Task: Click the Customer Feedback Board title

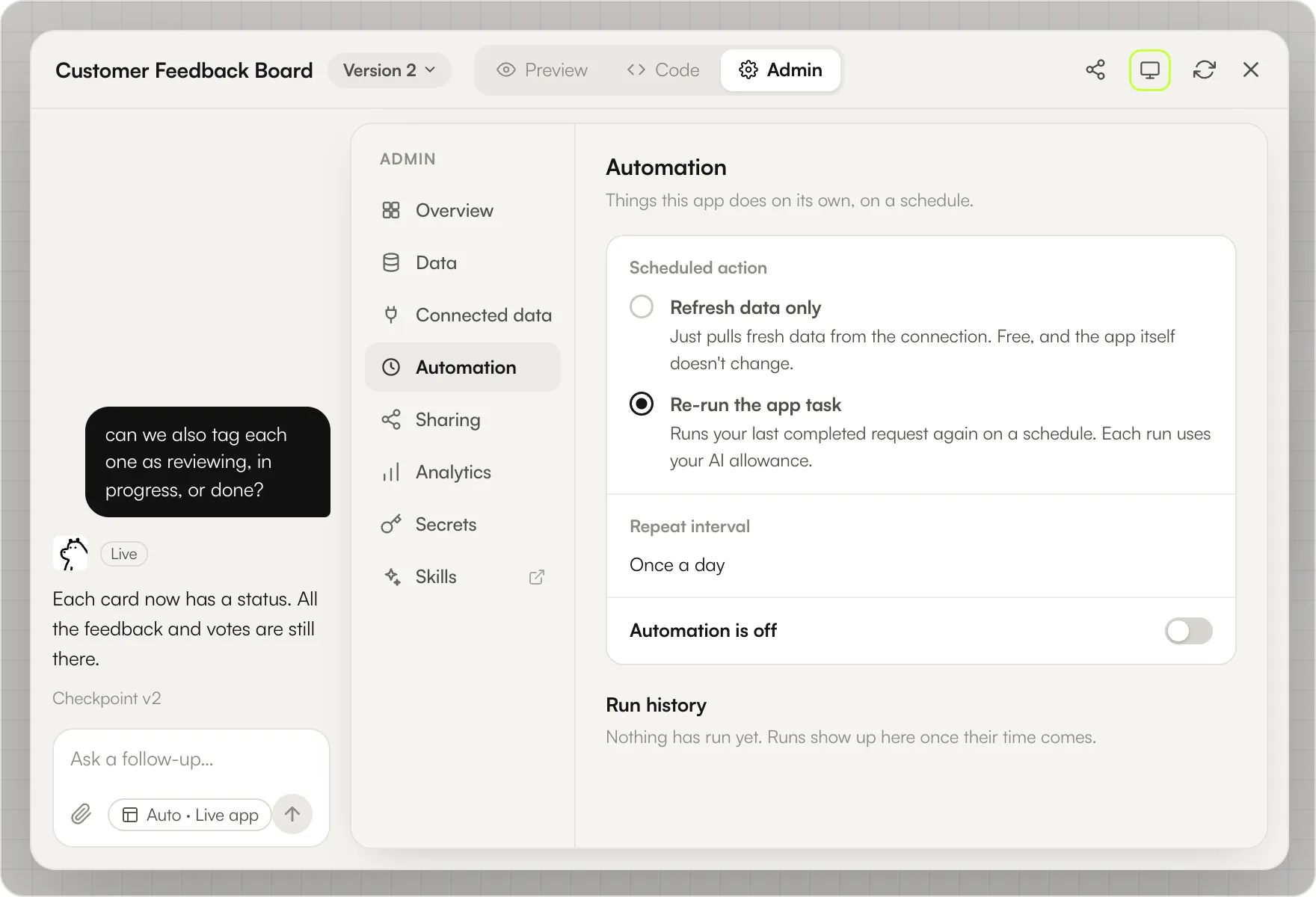Action: pyautogui.click(x=184, y=70)
